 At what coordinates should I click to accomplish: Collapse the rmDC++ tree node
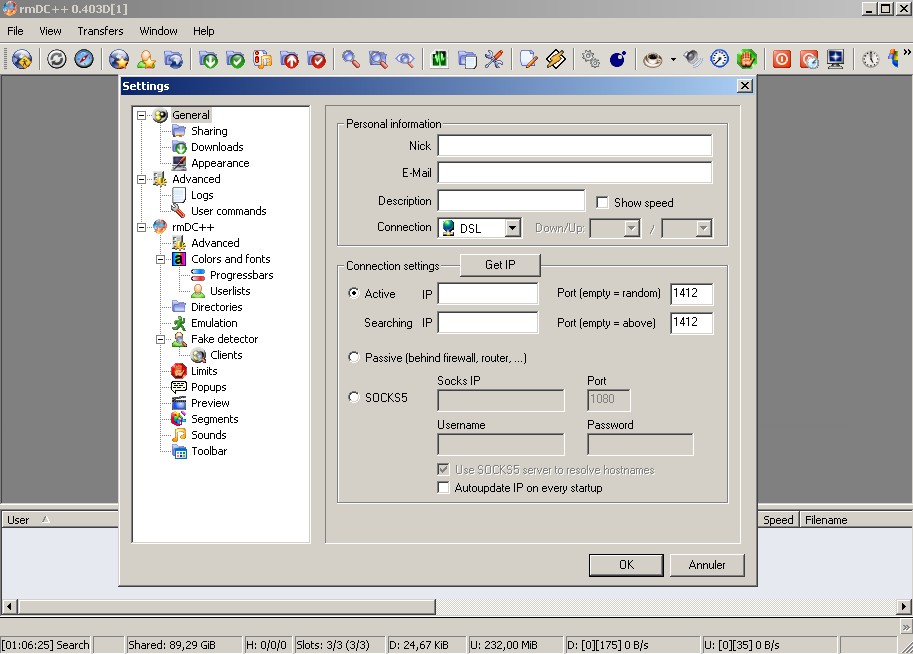141,227
